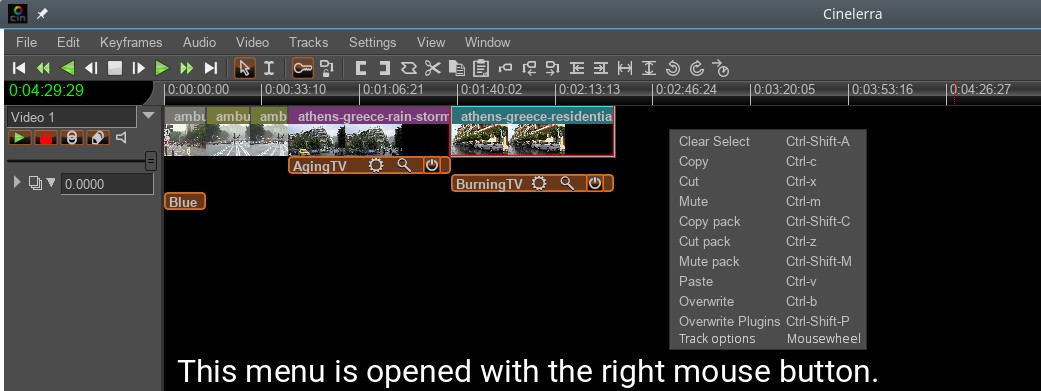Expand the Video 1 patchbay triangle
The width and height of the screenshot is (1041, 391).
pyautogui.click(x=17, y=183)
